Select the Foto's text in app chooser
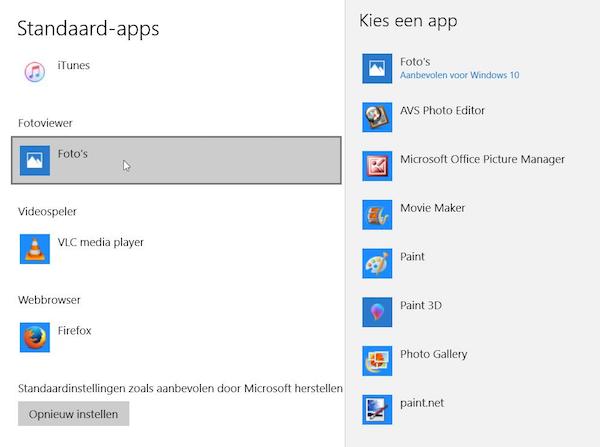Image resolution: width=600 pixels, height=447 pixels. coord(415,62)
